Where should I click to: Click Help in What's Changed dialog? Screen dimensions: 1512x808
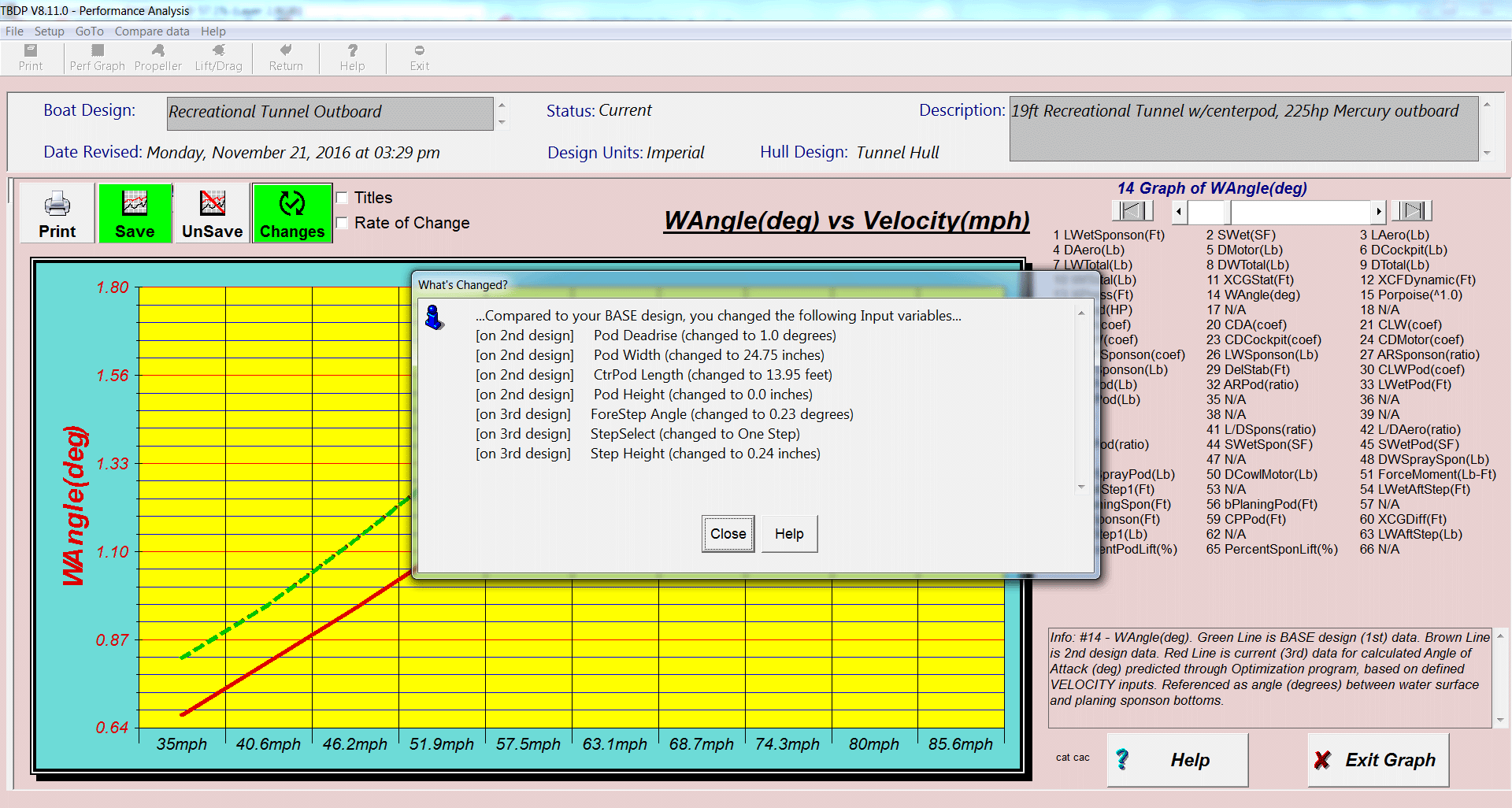tap(789, 534)
